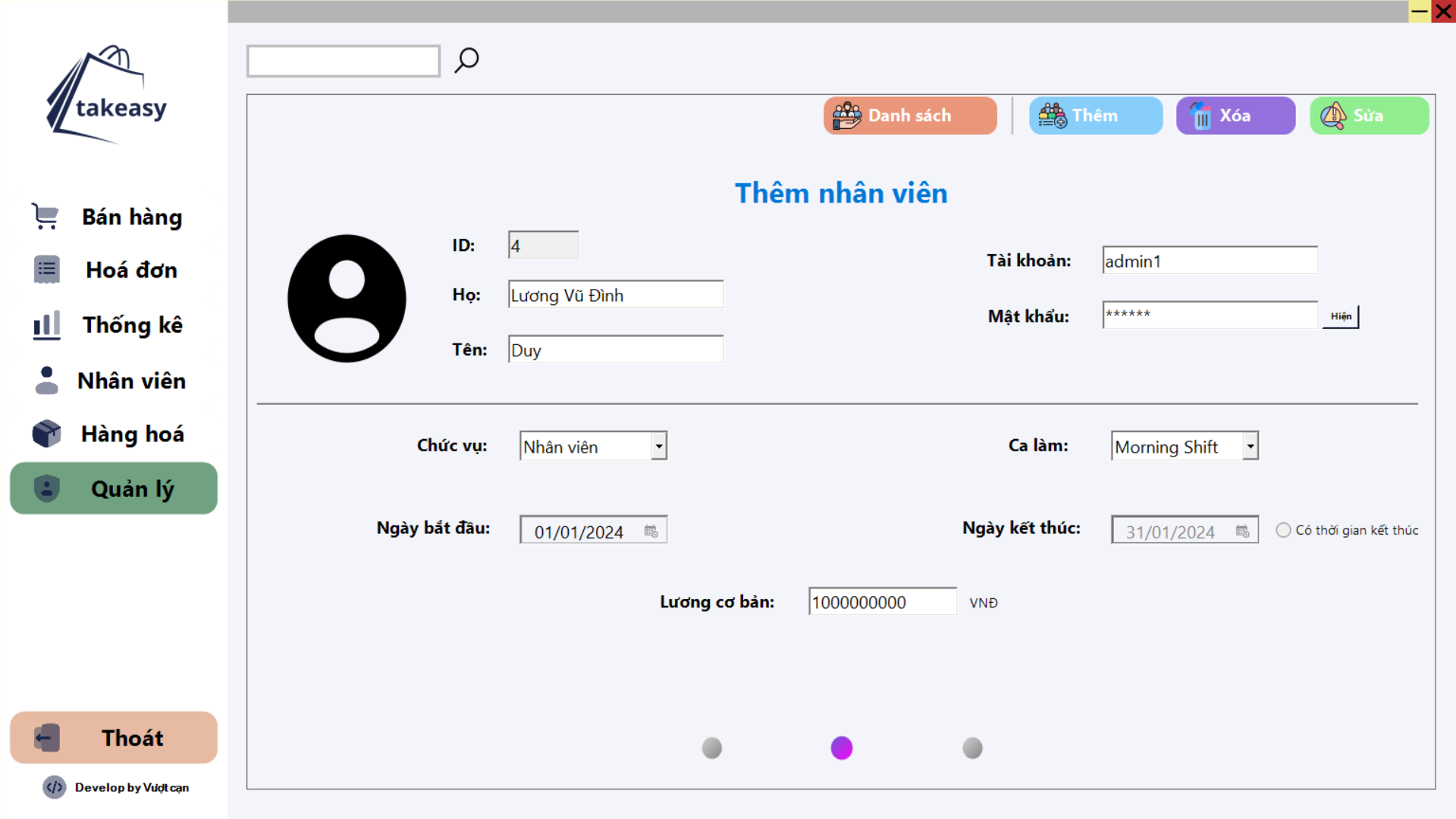Select the Quản lý menu item
Image resolution: width=1456 pixels, height=819 pixels.
(114, 488)
